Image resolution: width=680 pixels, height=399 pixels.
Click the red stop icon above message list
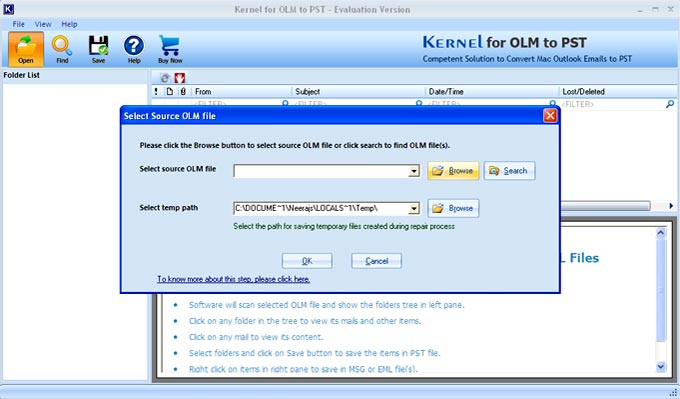(180, 78)
